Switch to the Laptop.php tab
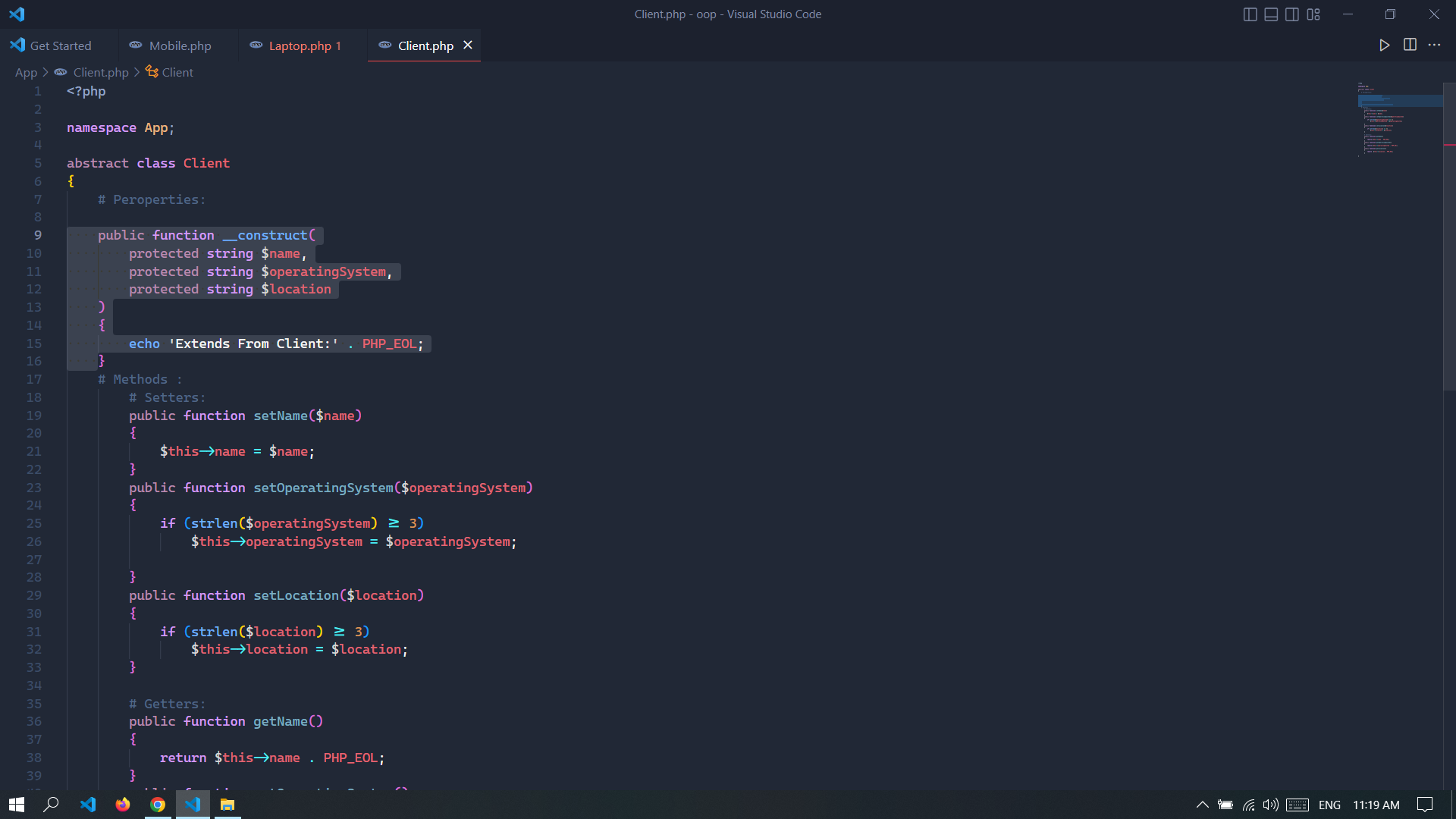1456x819 pixels. [303, 45]
